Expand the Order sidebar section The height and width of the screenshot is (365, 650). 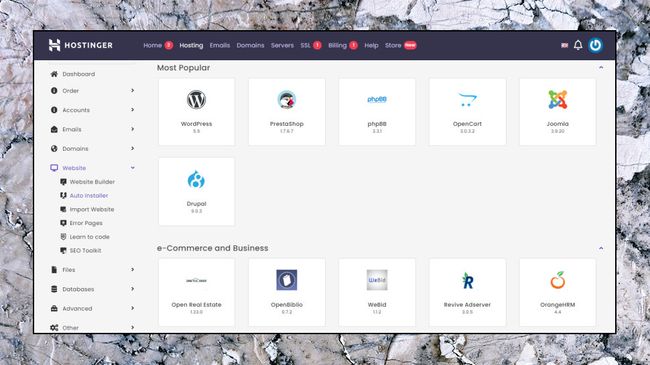(132, 90)
